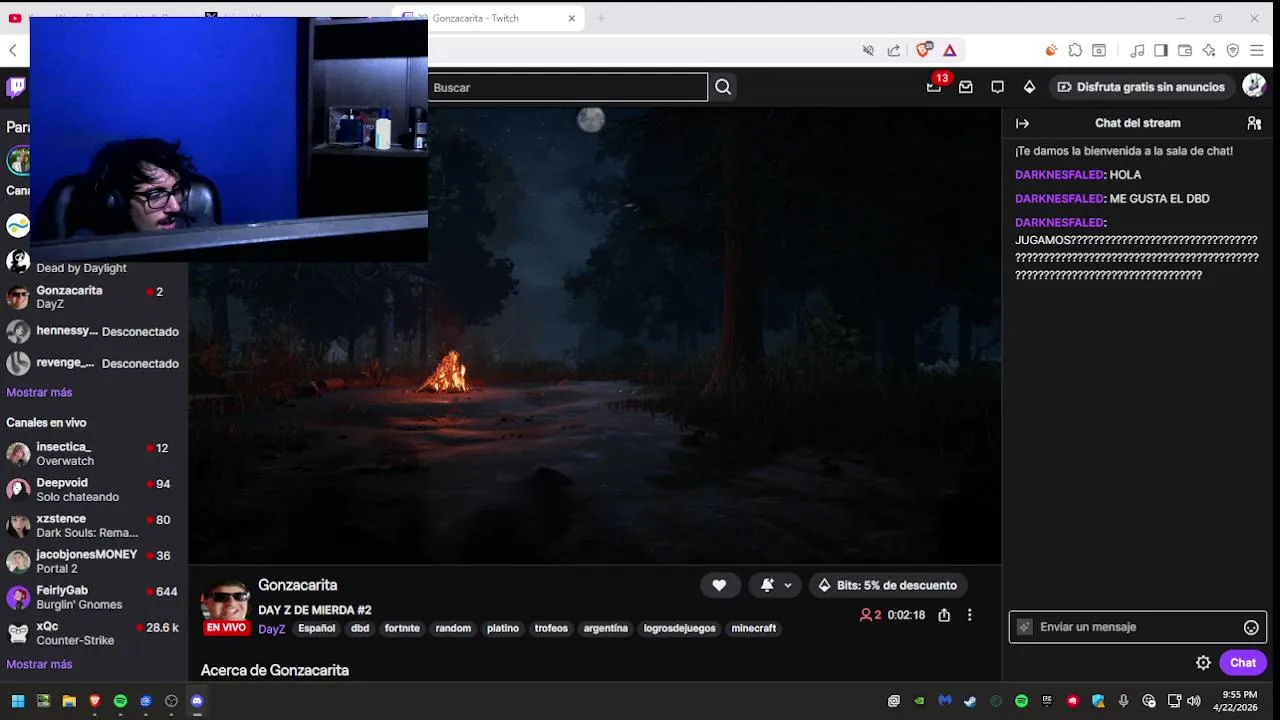Focus the Buscar search field
Viewport: 1280px width, 720px height.
[567, 87]
